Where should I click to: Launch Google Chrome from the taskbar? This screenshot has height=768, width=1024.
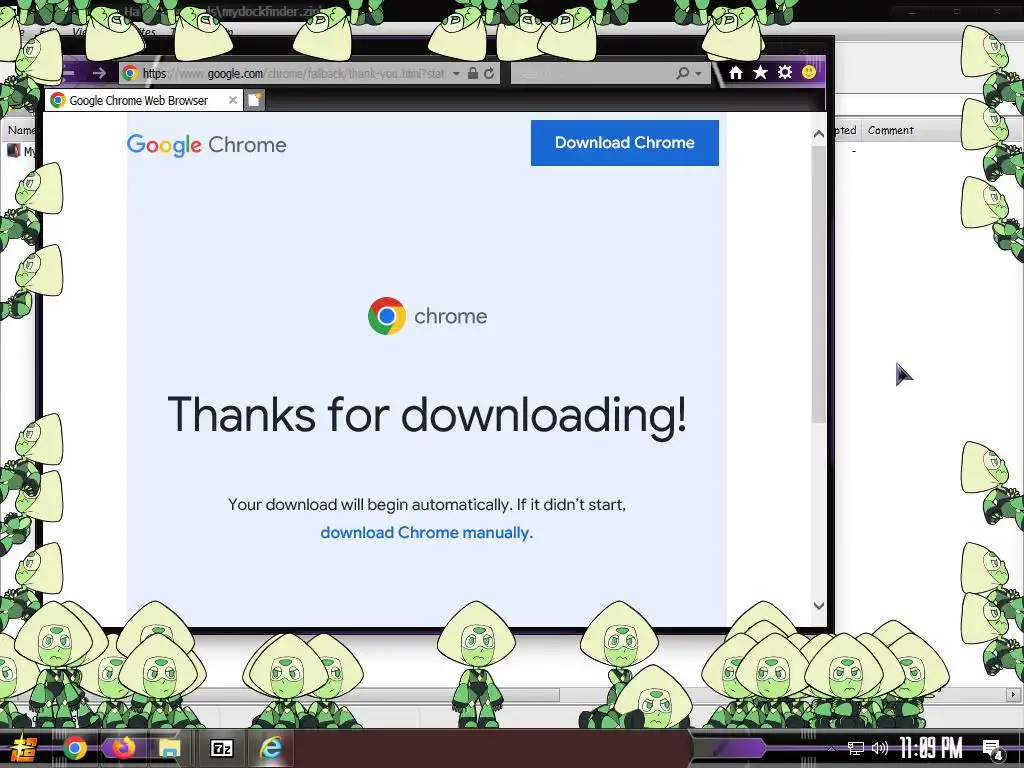[74, 748]
